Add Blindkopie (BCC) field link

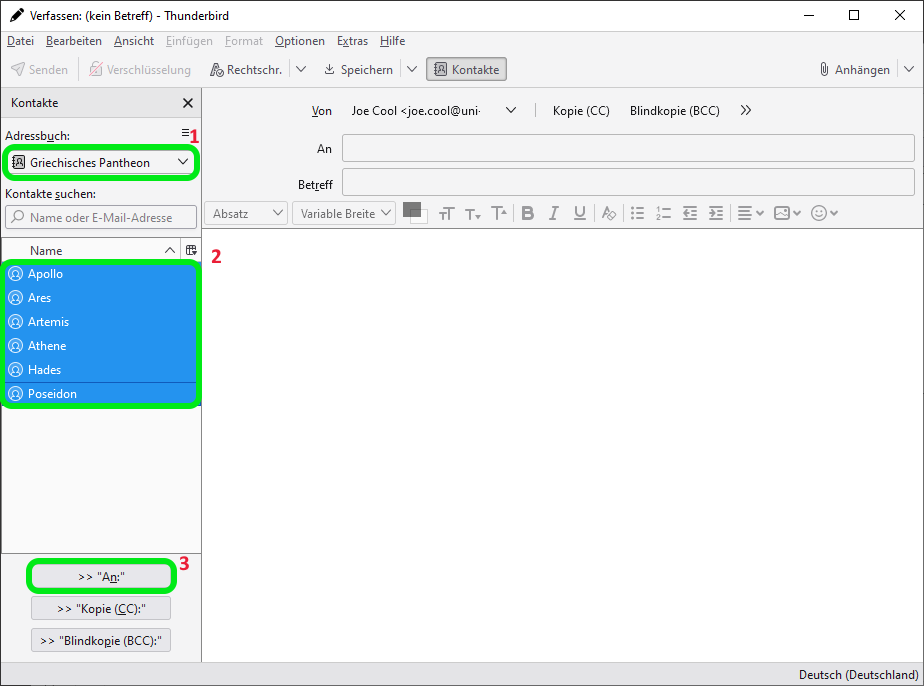point(674,111)
